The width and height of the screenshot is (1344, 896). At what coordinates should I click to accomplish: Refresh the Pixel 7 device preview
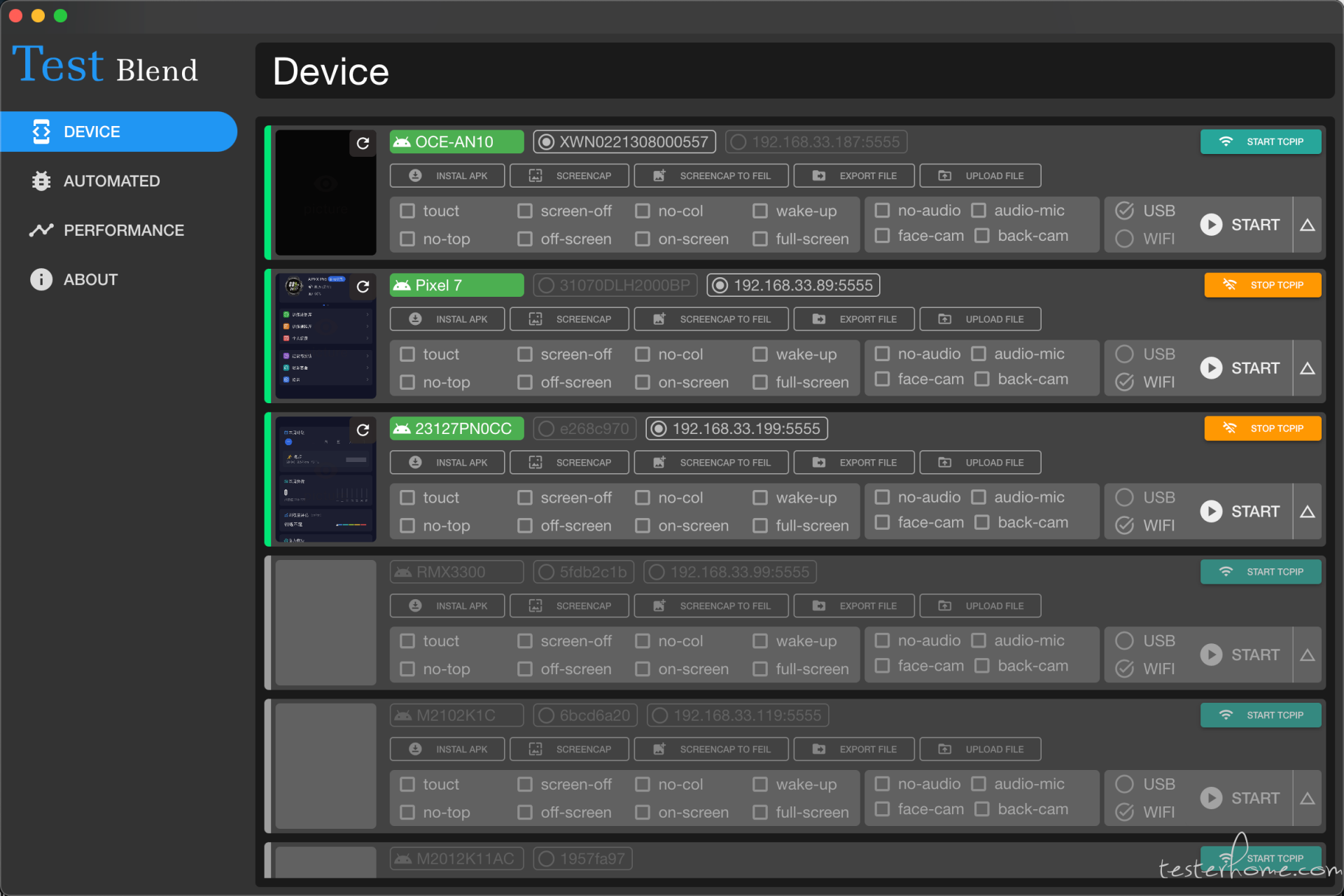(363, 286)
